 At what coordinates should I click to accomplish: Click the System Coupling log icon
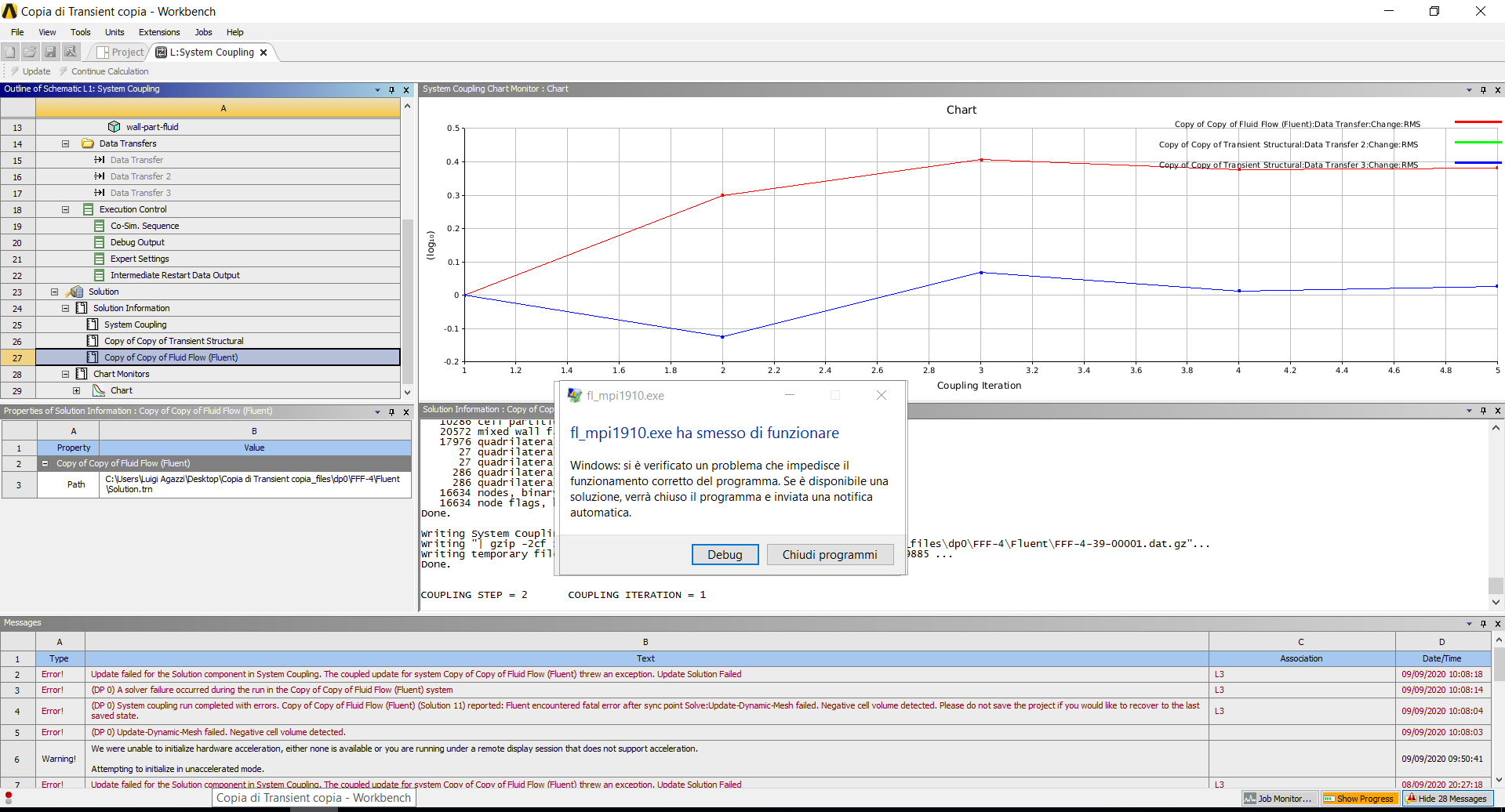pos(93,324)
